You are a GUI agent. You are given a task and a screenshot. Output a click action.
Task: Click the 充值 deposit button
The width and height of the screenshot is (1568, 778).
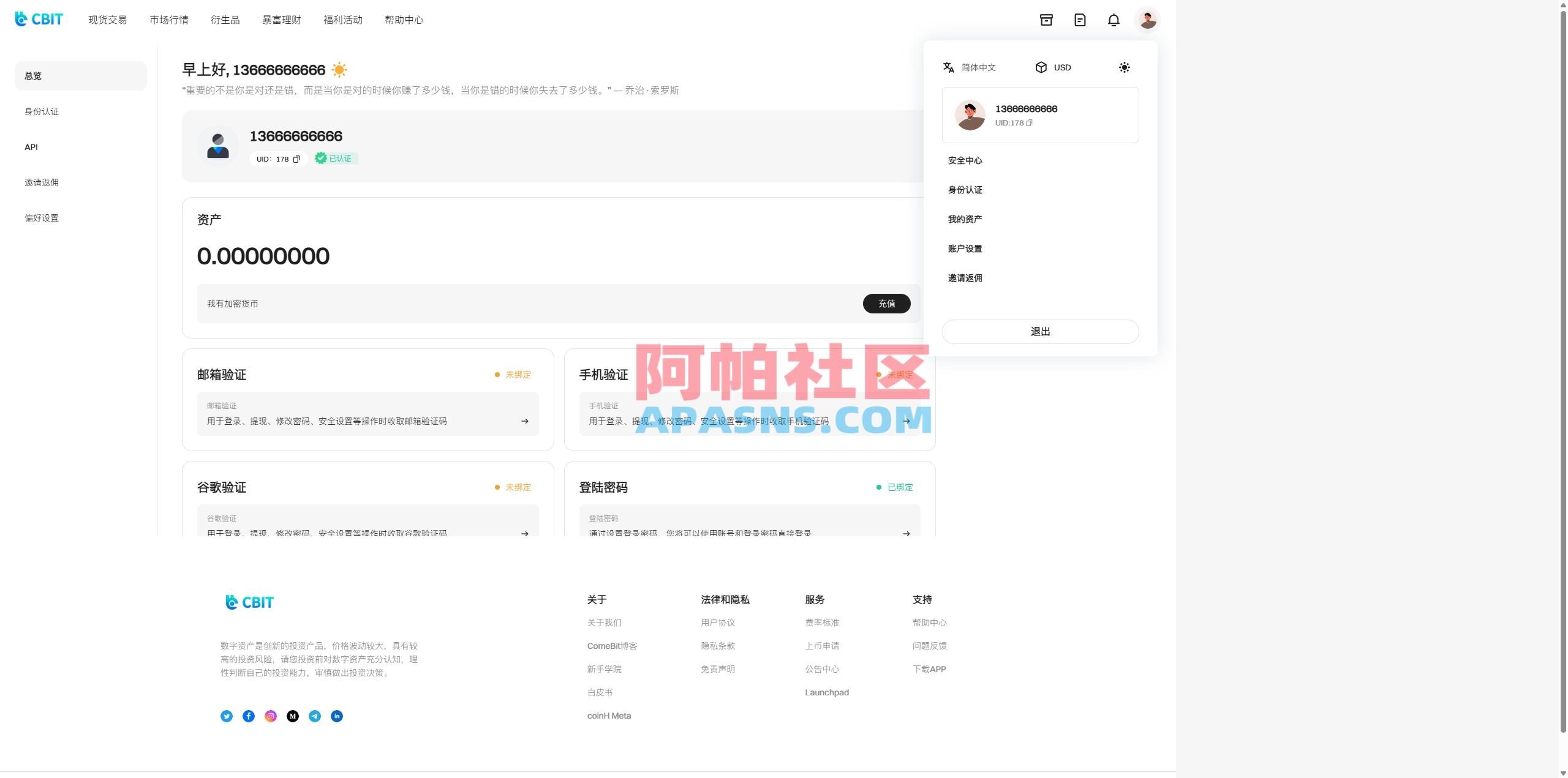(886, 303)
